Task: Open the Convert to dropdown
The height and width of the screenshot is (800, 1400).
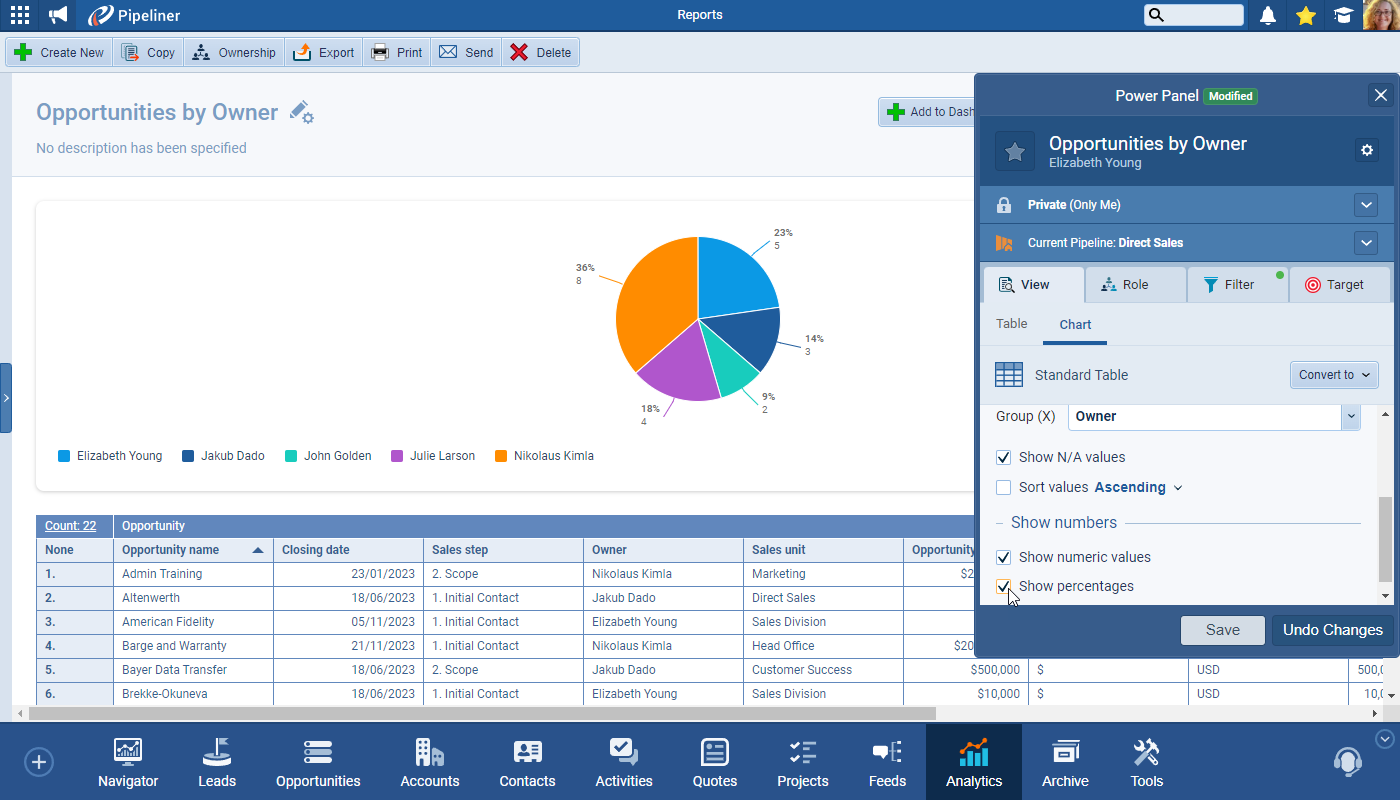Action: pyautogui.click(x=1334, y=375)
